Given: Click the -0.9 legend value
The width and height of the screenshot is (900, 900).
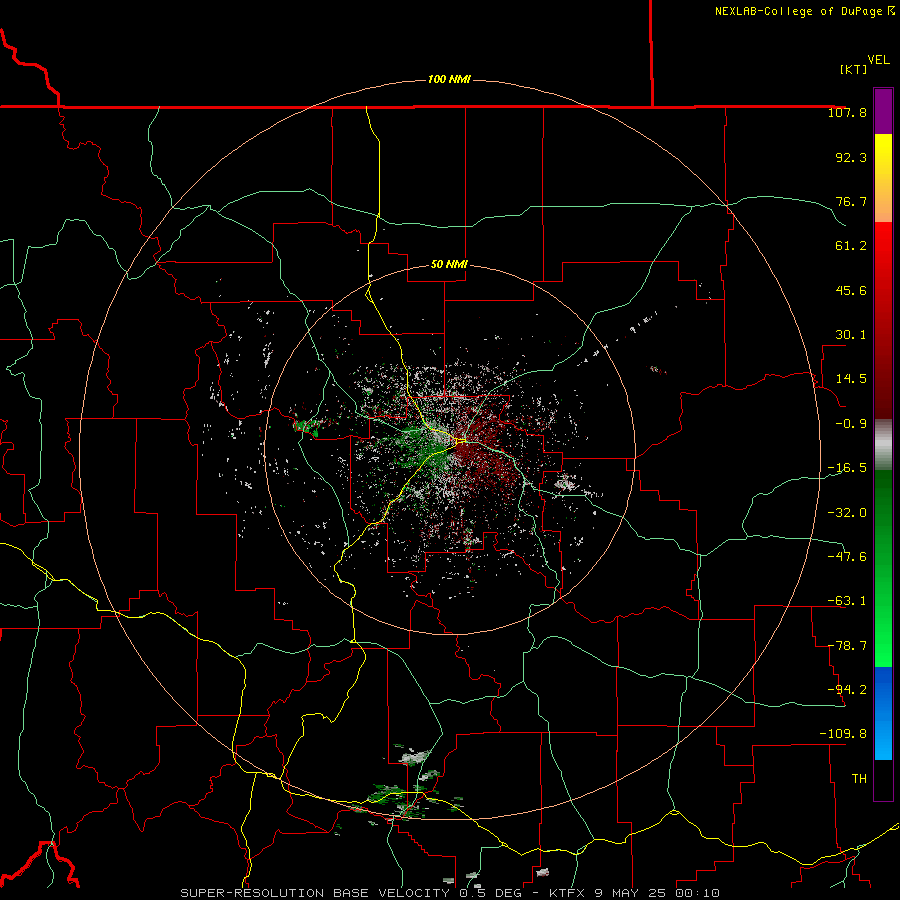Looking at the screenshot, I should tap(851, 424).
